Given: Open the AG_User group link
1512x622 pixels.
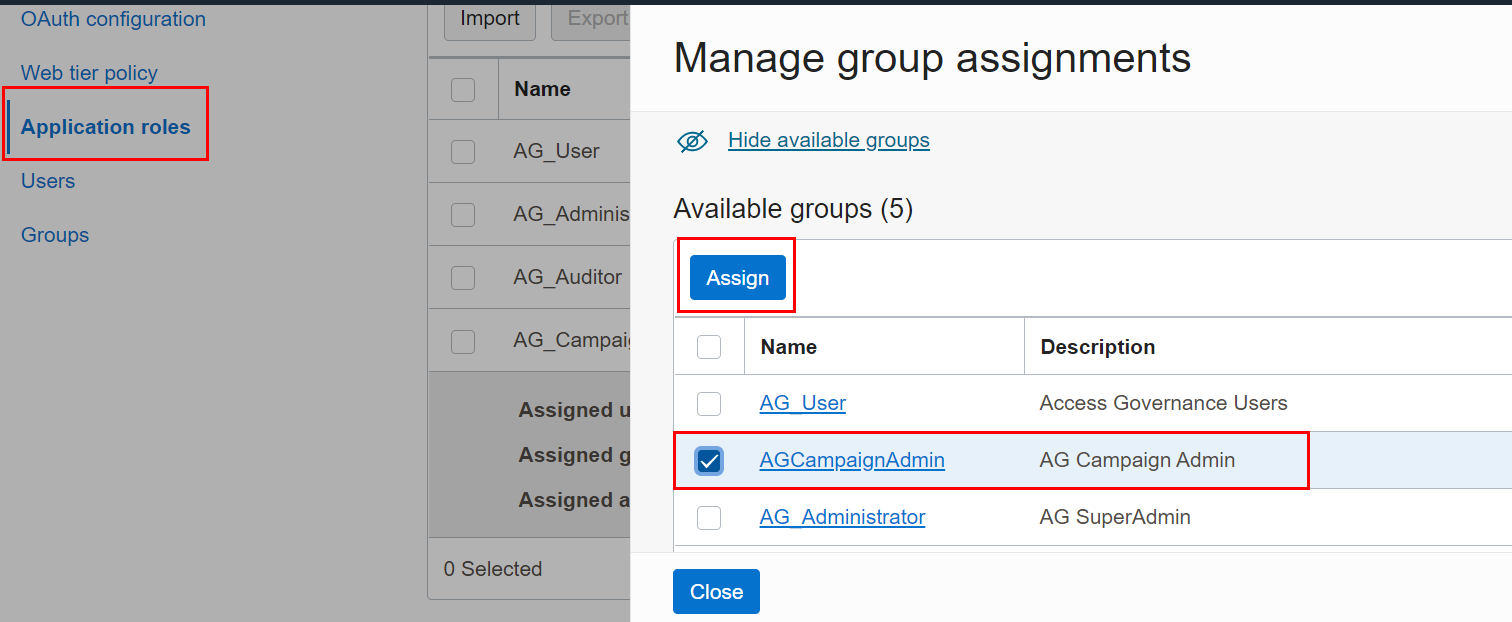Looking at the screenshot, I should pyautogui.click(x=803, y=403).
